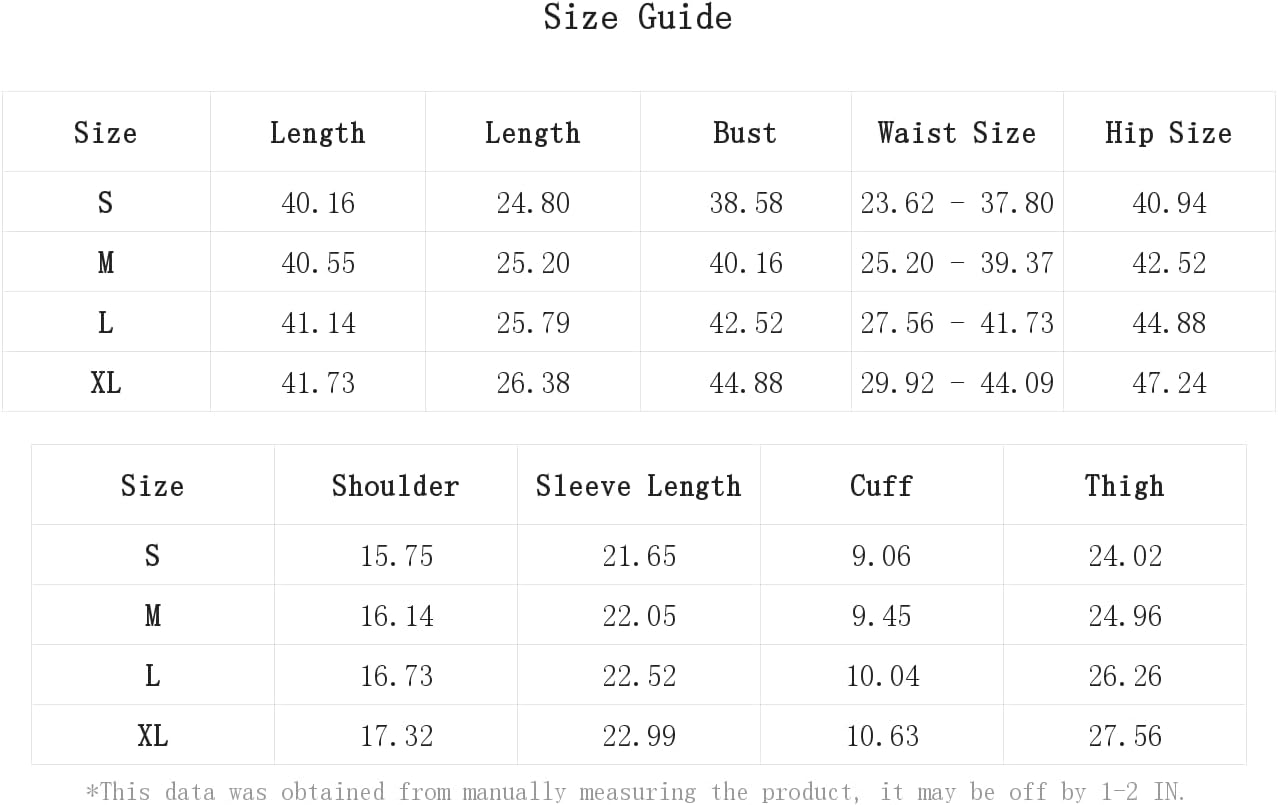Screen dimensions: 1278x805
Task: Select the Shoulder column header
Action: point(396,485)
